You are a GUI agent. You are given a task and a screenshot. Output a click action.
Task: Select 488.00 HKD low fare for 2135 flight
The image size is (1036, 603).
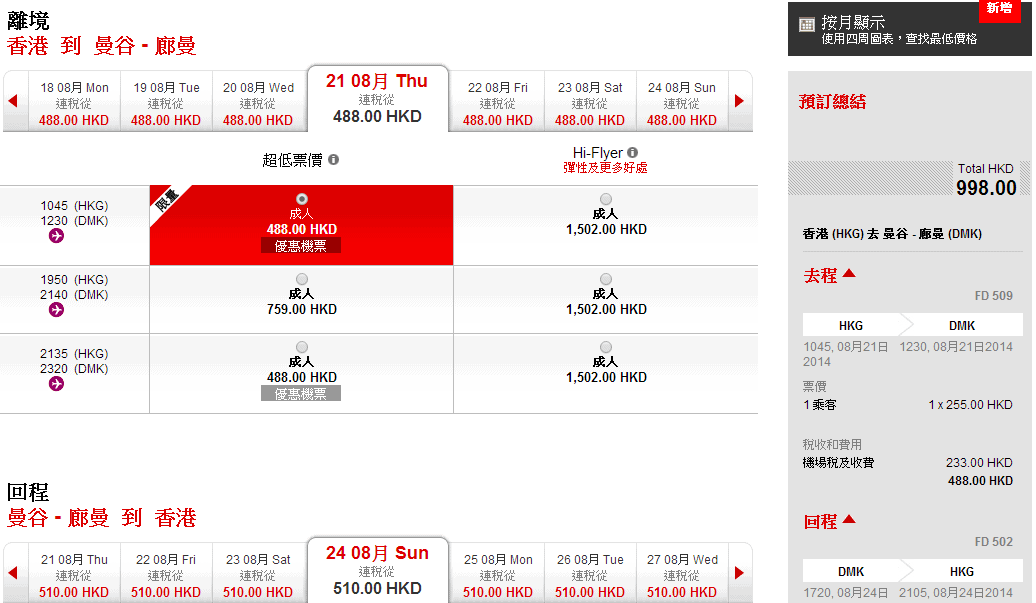[x=302, y=347]
